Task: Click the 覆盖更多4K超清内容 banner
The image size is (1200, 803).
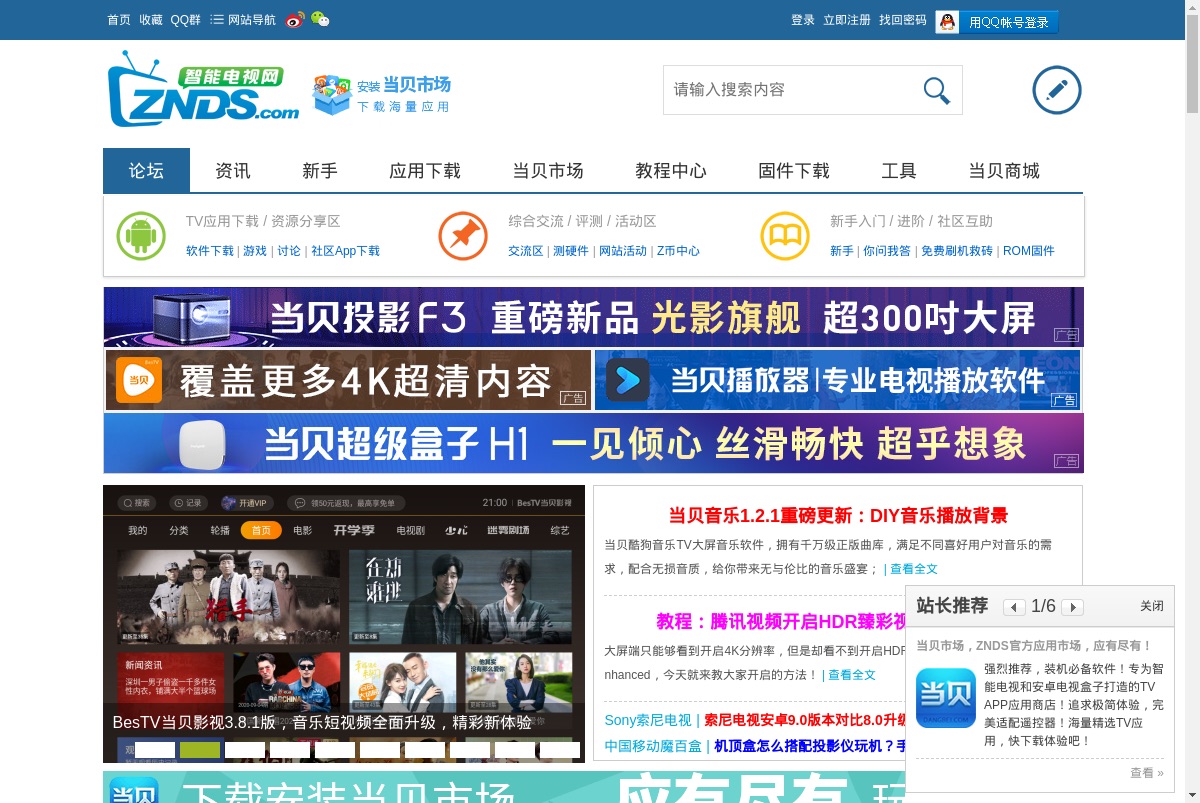Action: click(347, 380)
